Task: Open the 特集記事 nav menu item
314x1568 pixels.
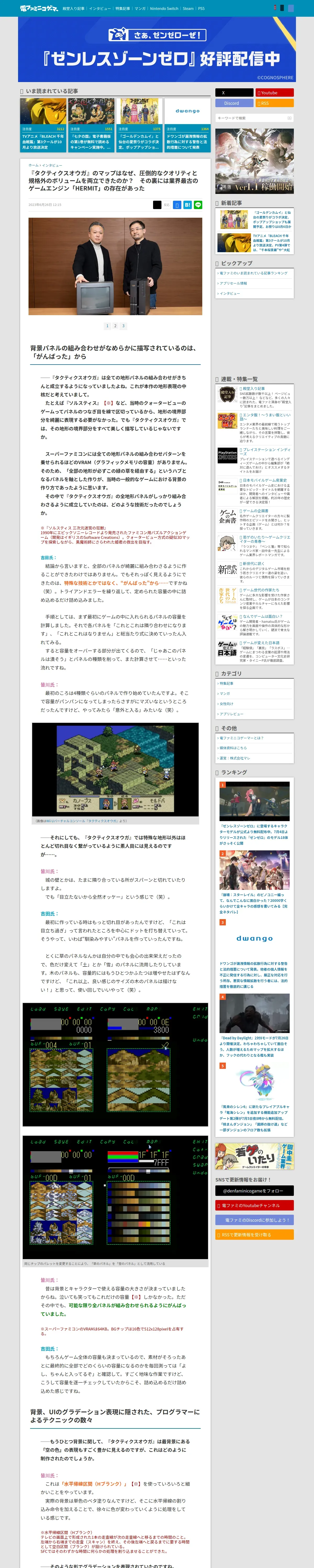Action: 122,9
